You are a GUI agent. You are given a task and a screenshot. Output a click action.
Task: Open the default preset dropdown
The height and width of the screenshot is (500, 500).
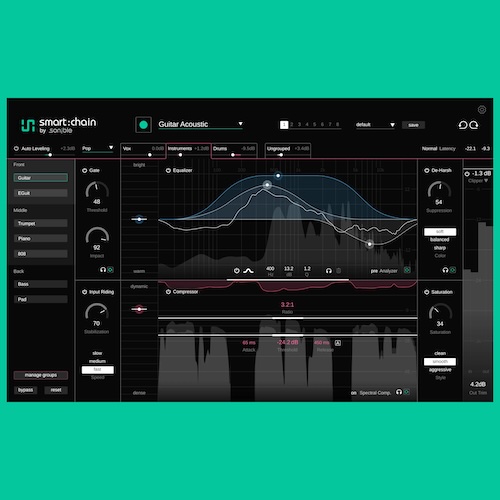pyautogui.click(x=375, y=125)
